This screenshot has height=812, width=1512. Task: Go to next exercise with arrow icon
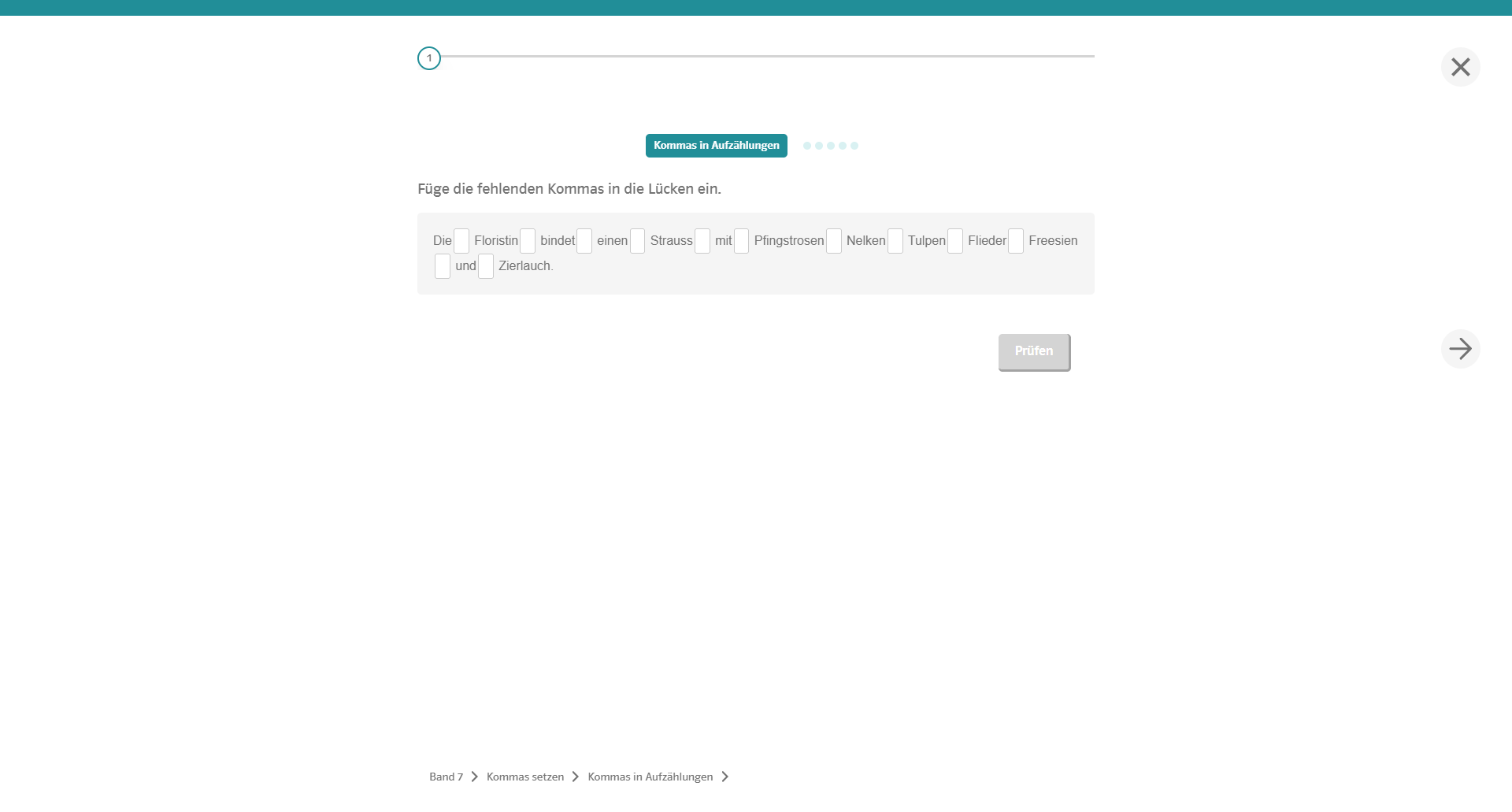(x=1460, y=349)
